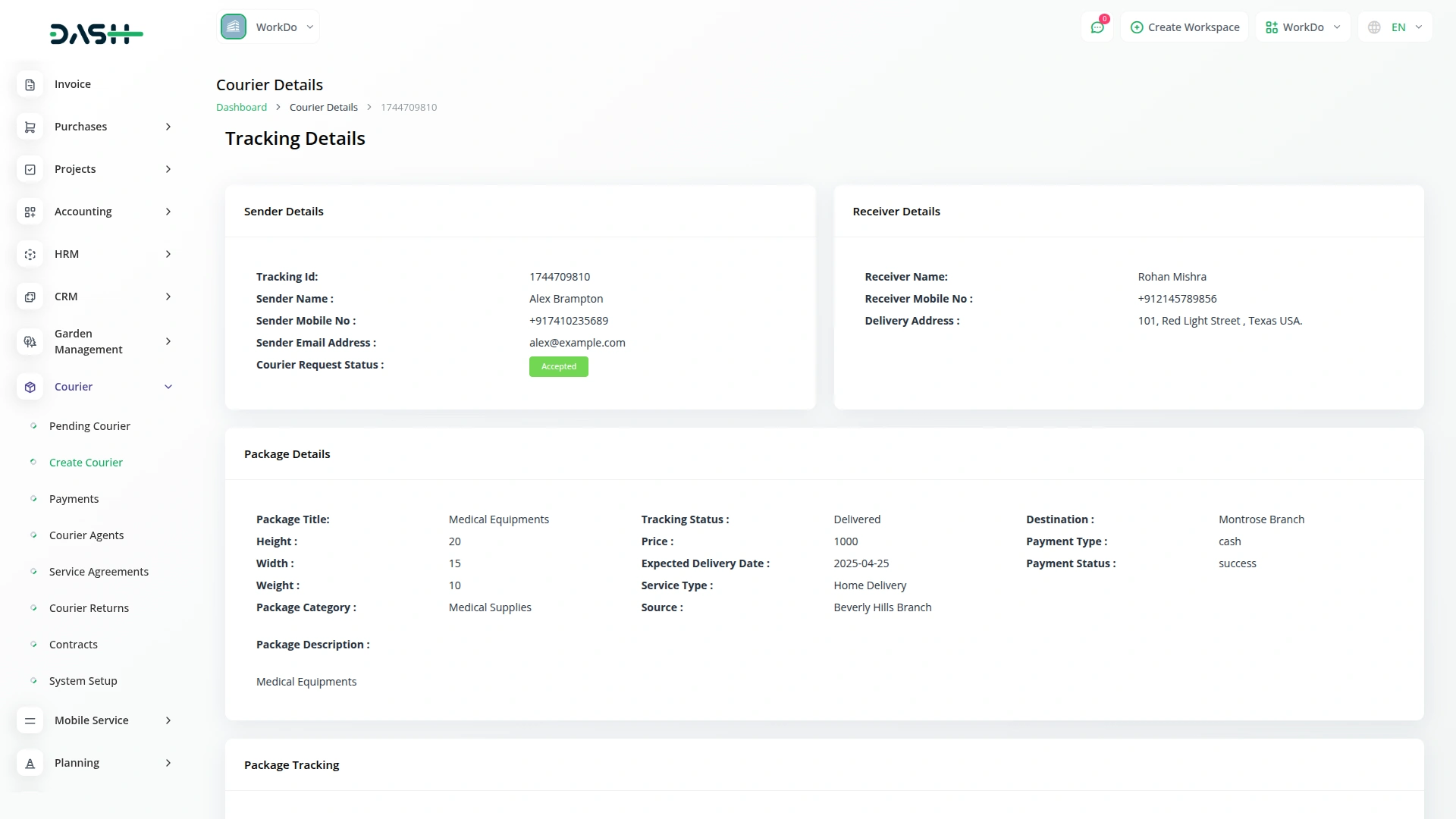Click the green Accepted status badge
Screen dimensions: 1456x819
pyautogui.click(x=558, y=367)
